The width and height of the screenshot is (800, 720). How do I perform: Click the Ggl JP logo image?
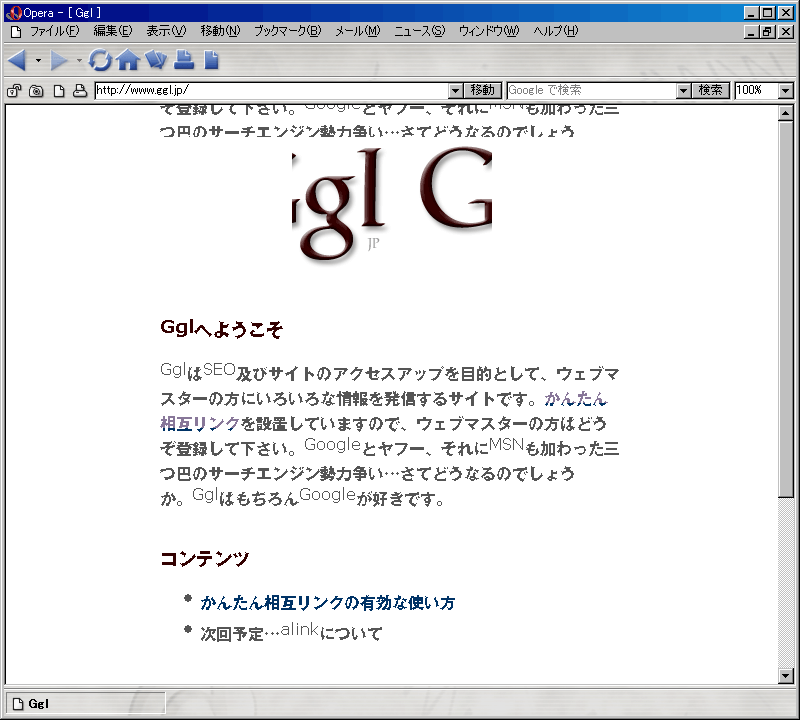point(392,204)
